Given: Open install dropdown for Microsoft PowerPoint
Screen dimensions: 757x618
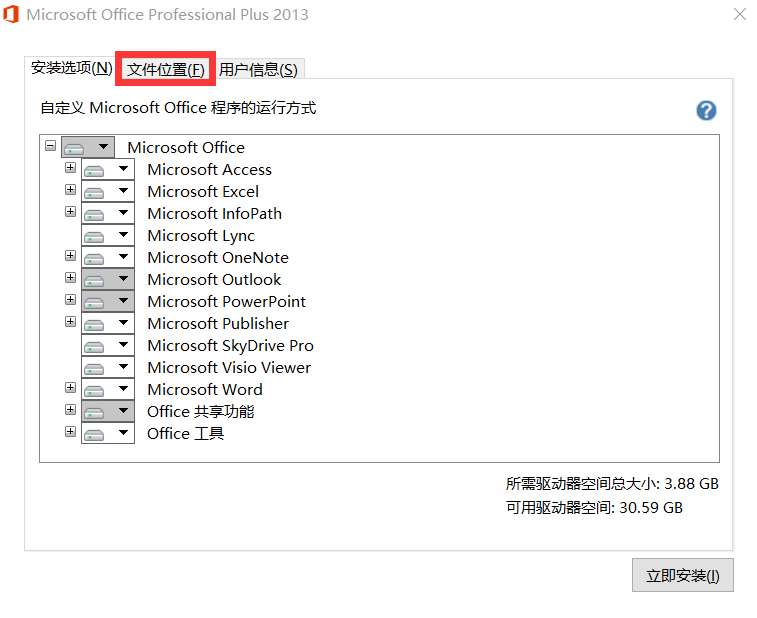Looking at the screenshot, I should coord(108,301).
